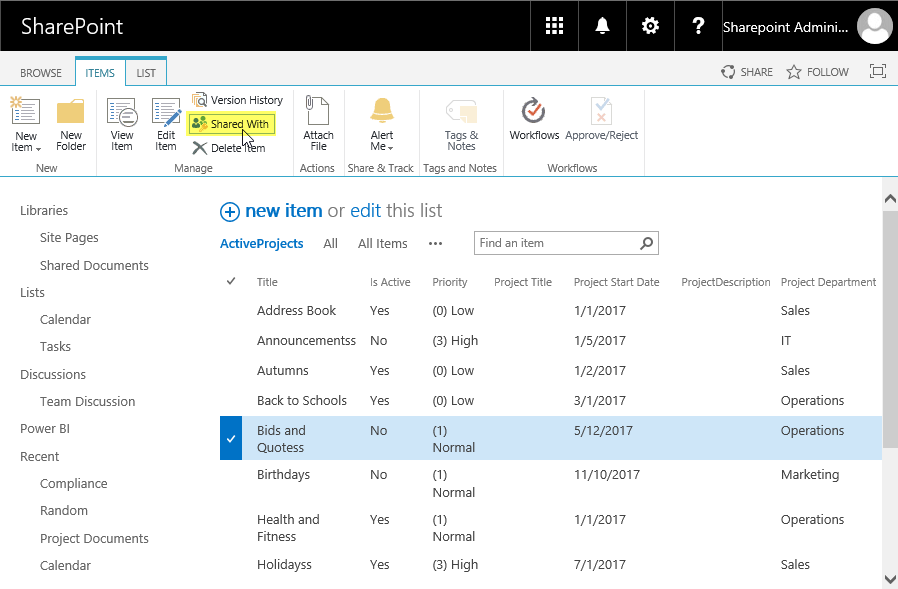Screen dimensions: 898x589
Task: Open Shared Documents in the sidebar
Action: pos(94,265)
